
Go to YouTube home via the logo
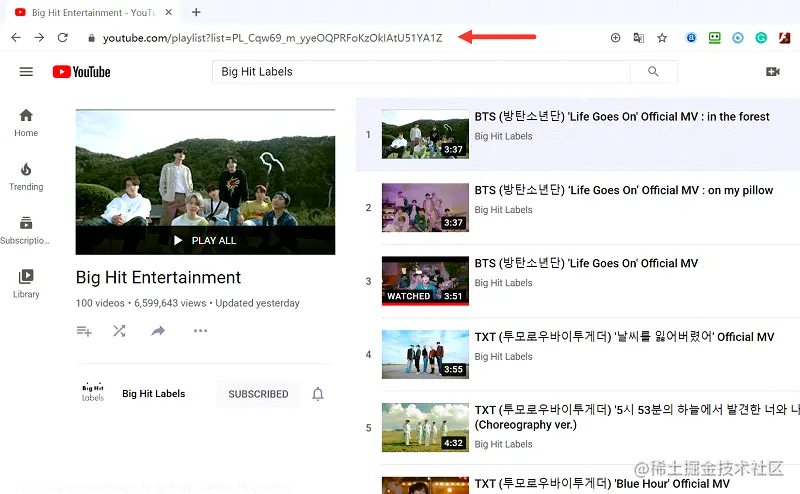click(82, 72)
